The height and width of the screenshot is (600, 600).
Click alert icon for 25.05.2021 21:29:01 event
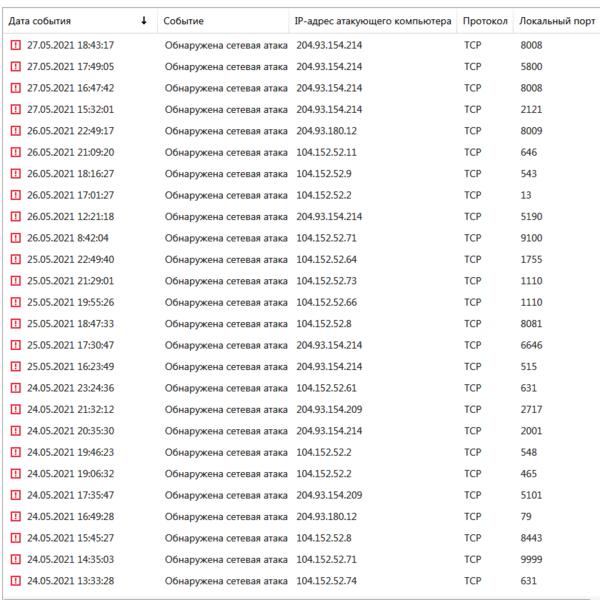click(15, 281)
